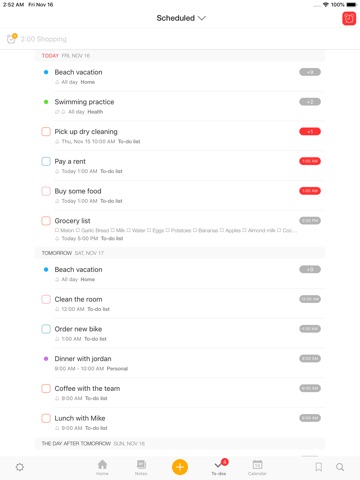Open Notes tab icon
The width and height of the screenshot is (360, 480).
tap(141, 467)
